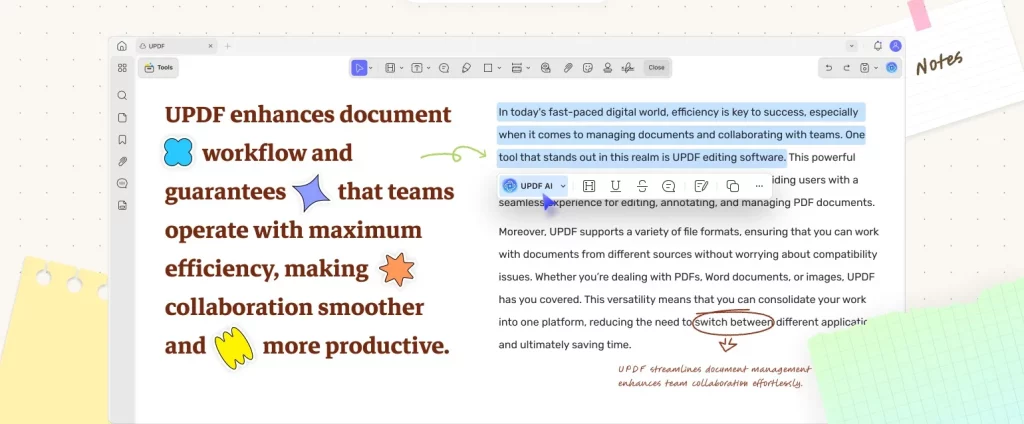
Task: Select the sticker tool in top toolbar
Action: 588,68
